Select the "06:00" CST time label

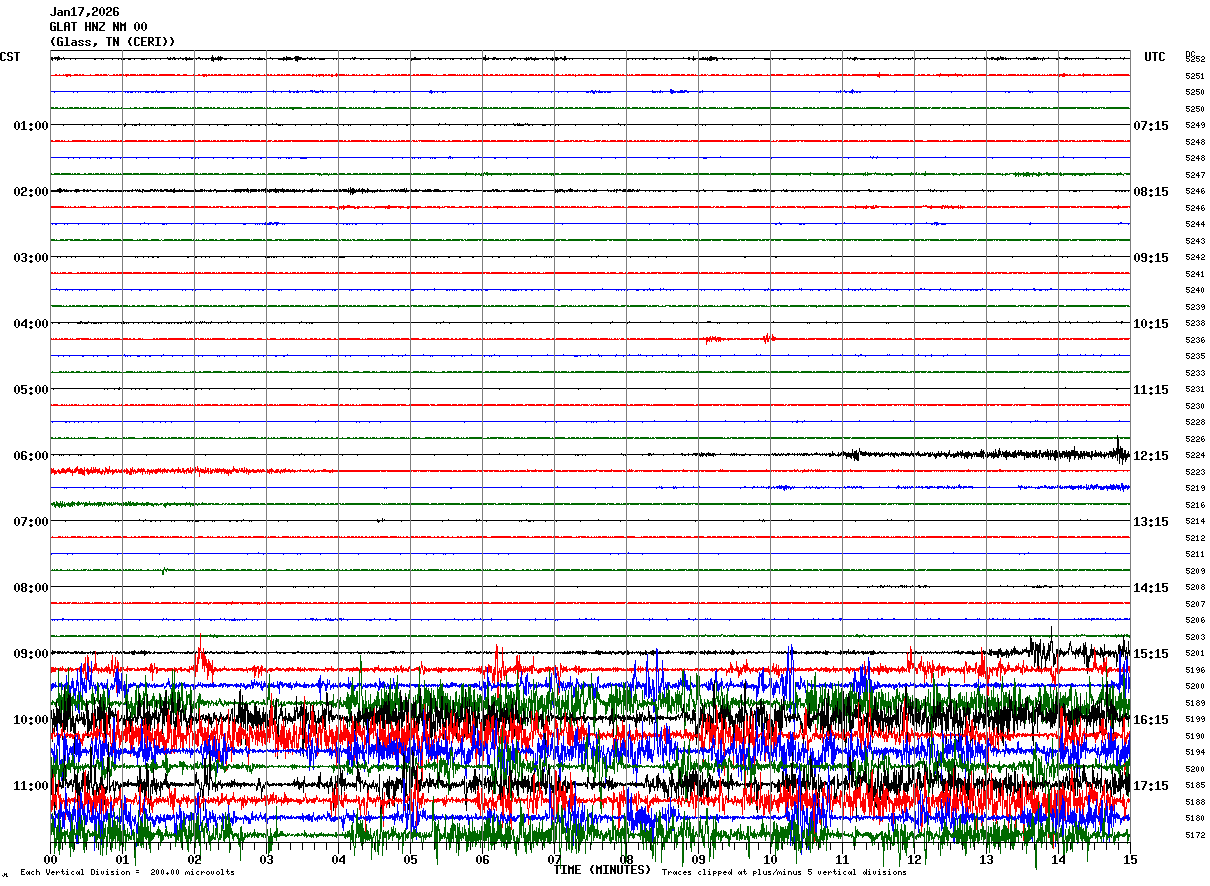pos(31,456)
